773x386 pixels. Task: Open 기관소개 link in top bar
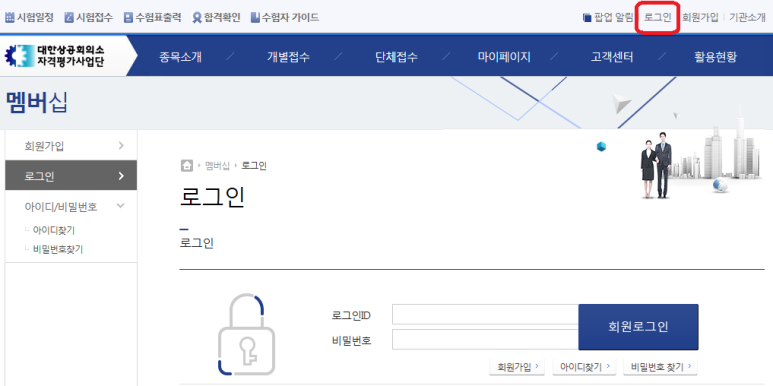pos(747,18)
